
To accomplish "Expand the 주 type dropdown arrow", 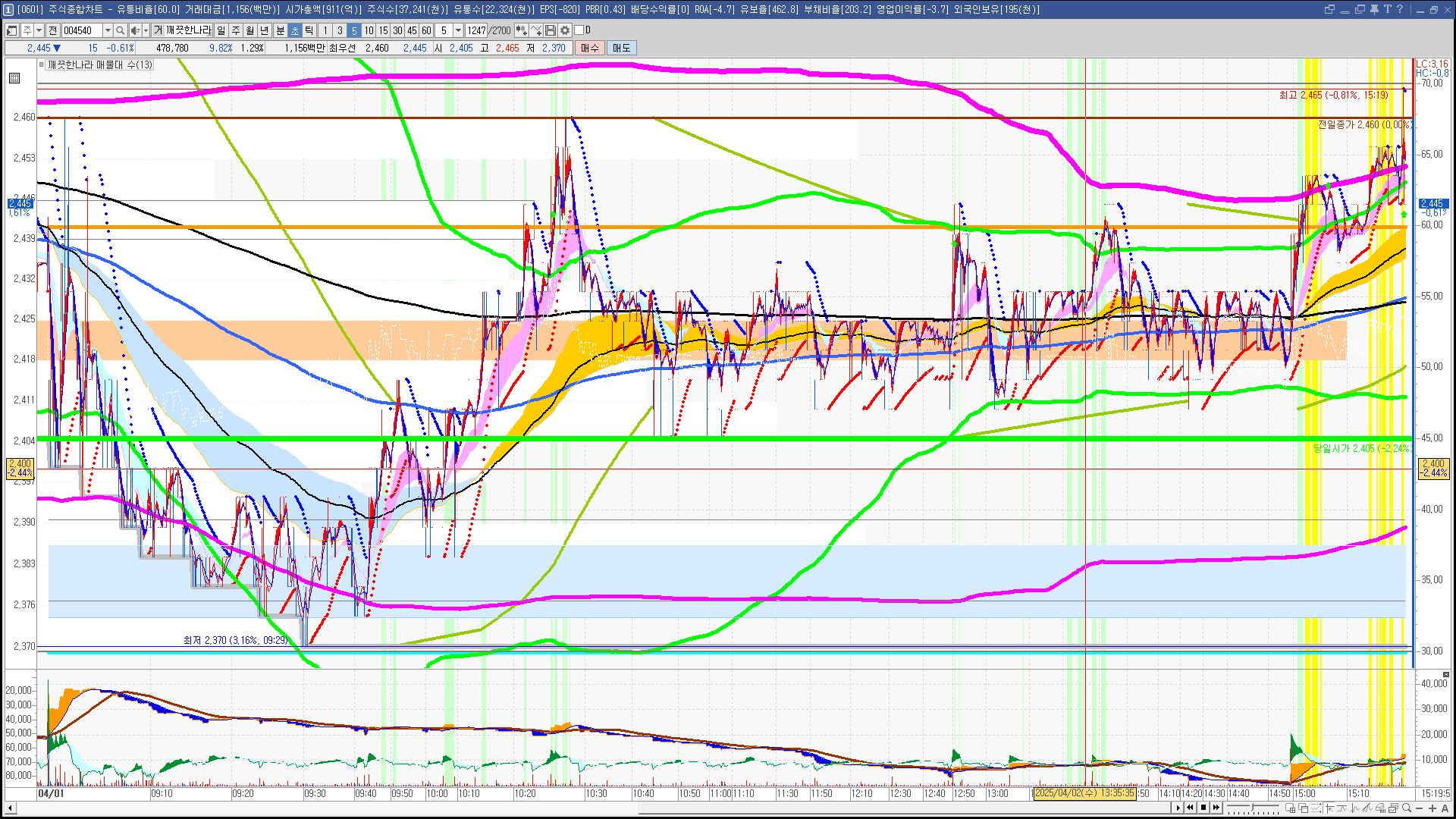I will click(39, 30).
